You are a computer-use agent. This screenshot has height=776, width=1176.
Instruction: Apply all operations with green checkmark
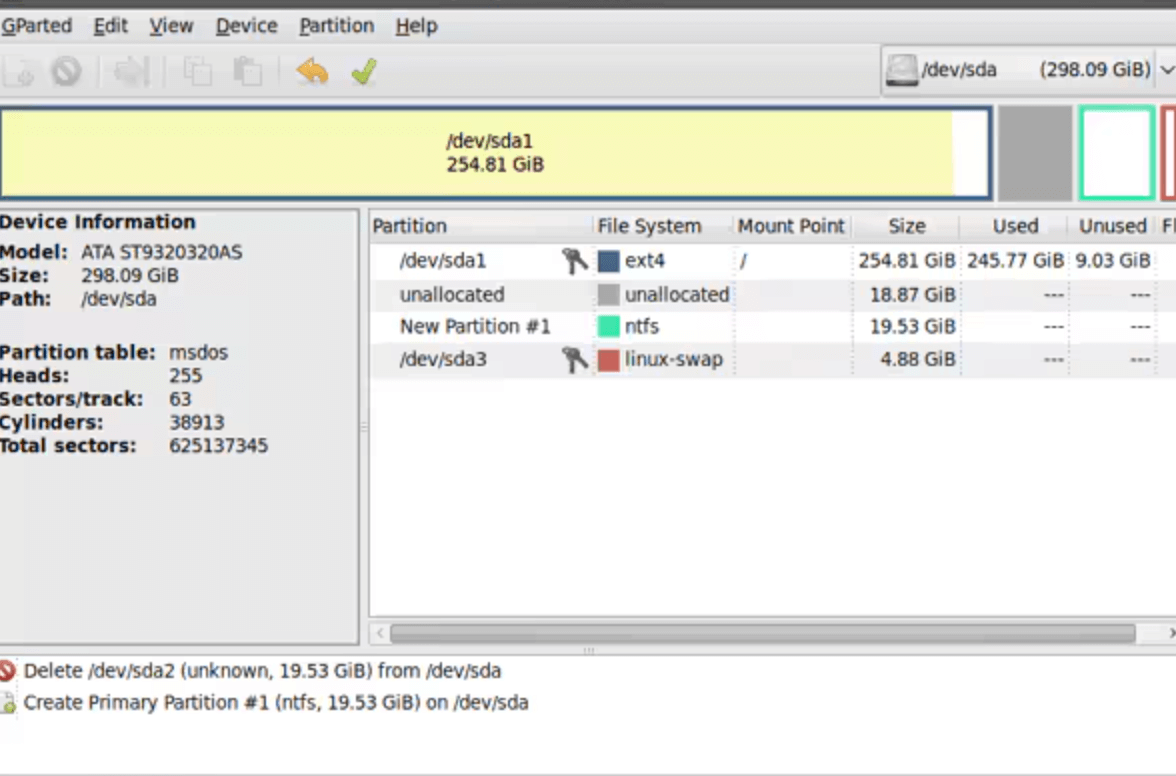(364, 71)
